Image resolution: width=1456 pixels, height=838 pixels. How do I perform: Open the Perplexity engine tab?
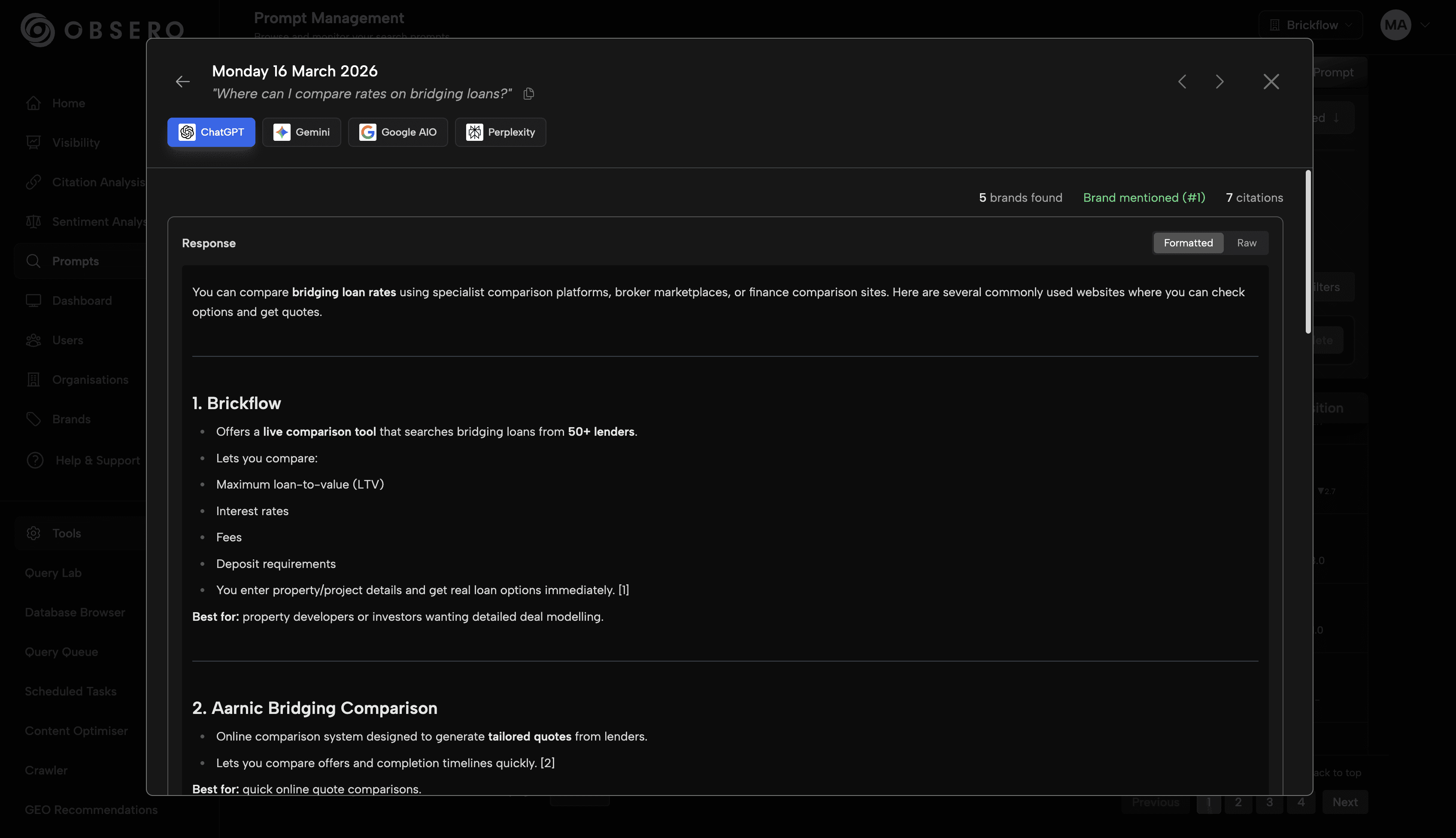pos(500,132)
